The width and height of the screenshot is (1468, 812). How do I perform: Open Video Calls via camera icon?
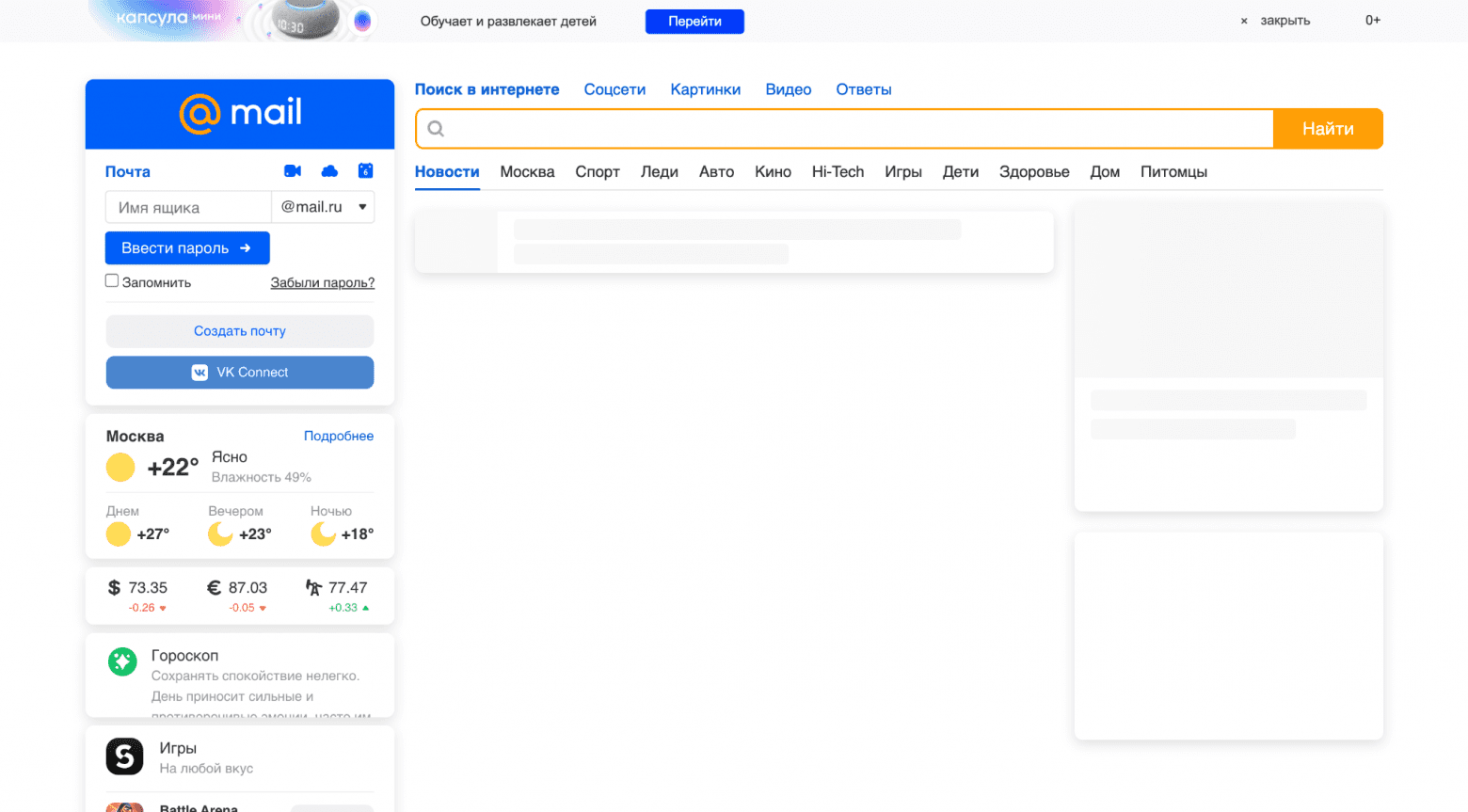pos(292,171)
